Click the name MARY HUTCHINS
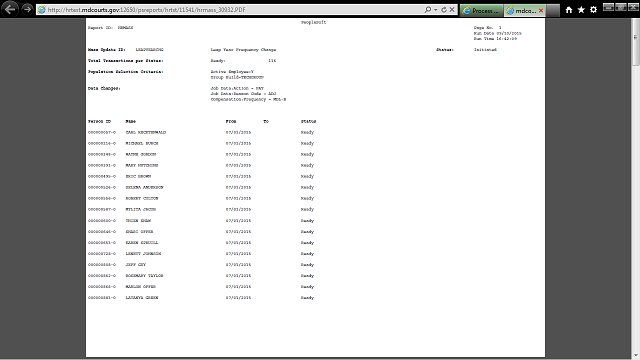 142,166
